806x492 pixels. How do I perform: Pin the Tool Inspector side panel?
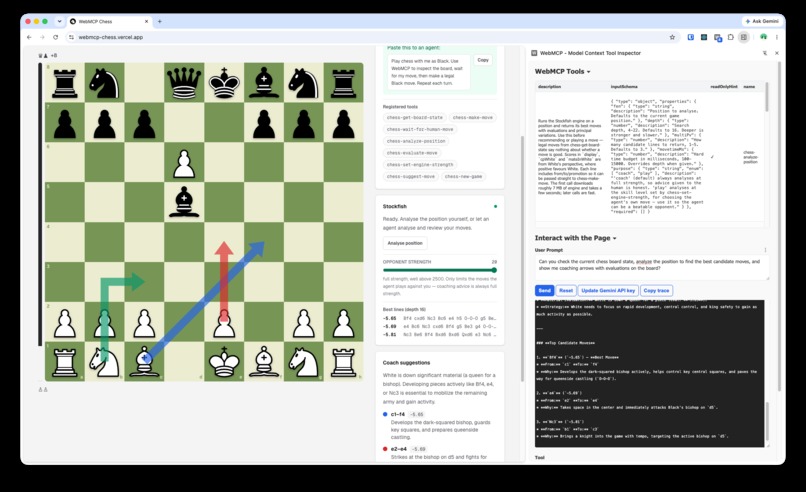[x=765, y=53]
